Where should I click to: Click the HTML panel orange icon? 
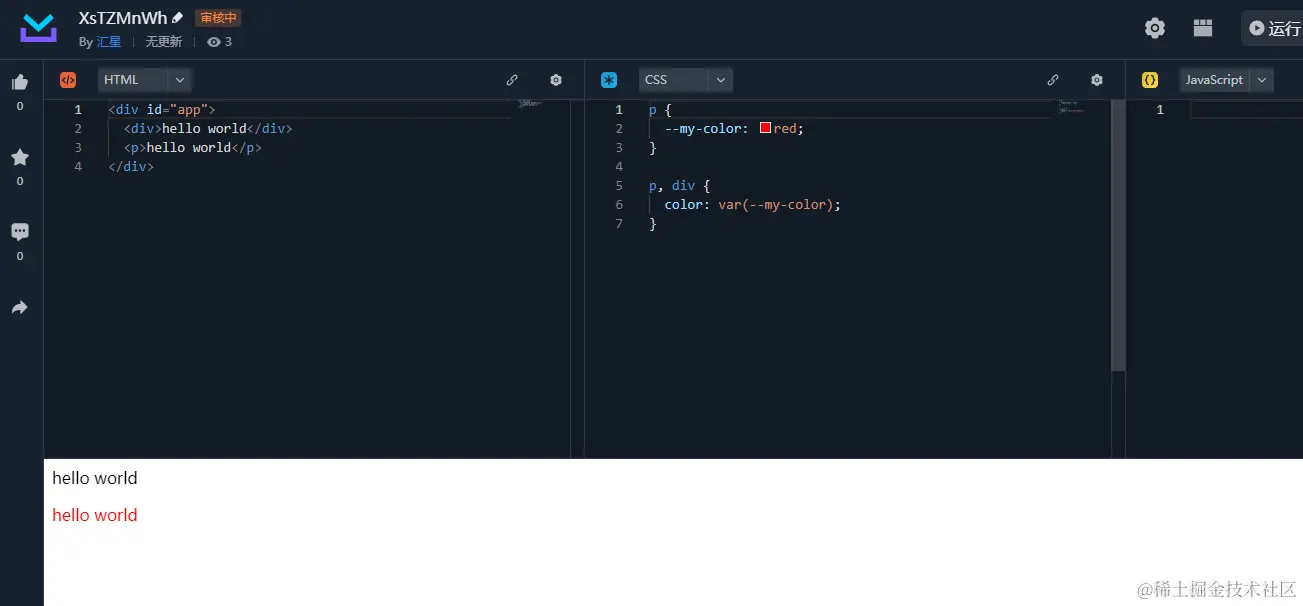pos(68,80)
